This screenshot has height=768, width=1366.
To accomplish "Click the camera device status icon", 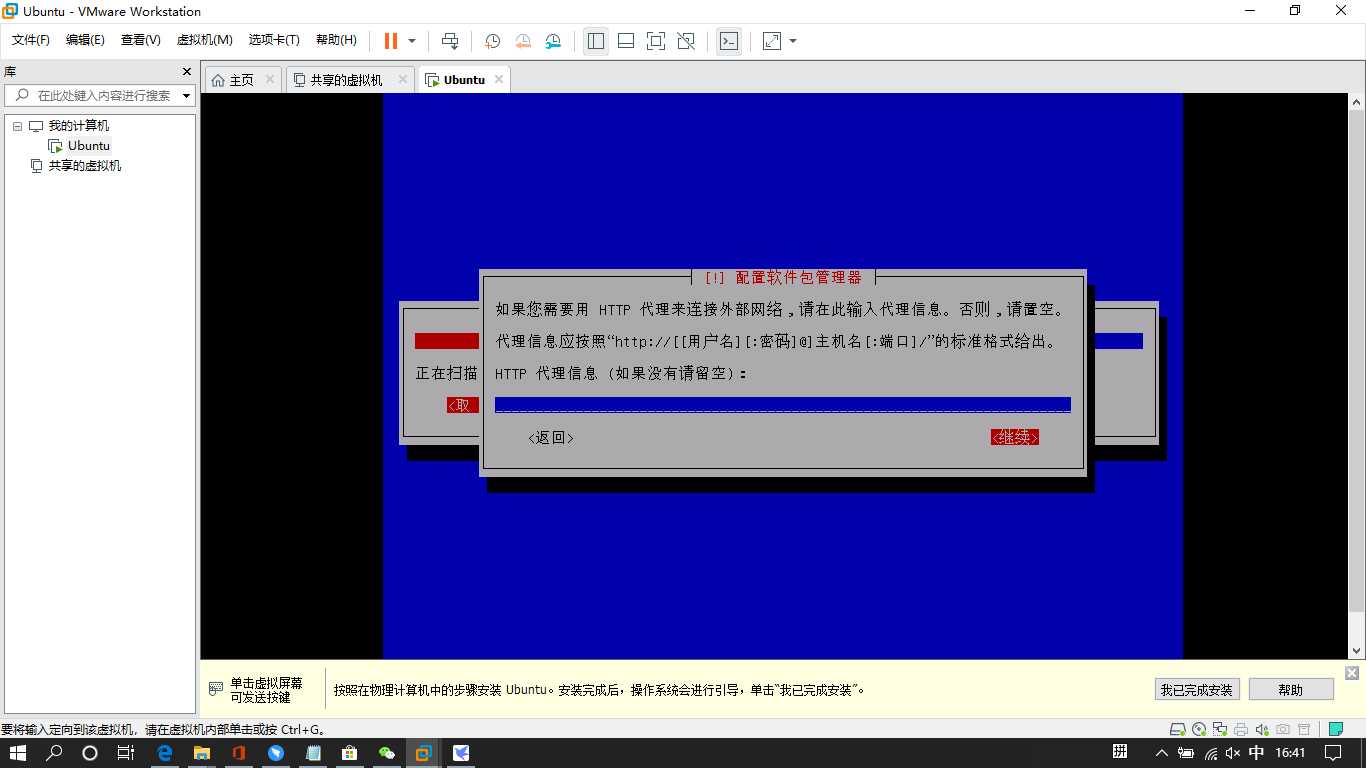I will point(1283,729).
